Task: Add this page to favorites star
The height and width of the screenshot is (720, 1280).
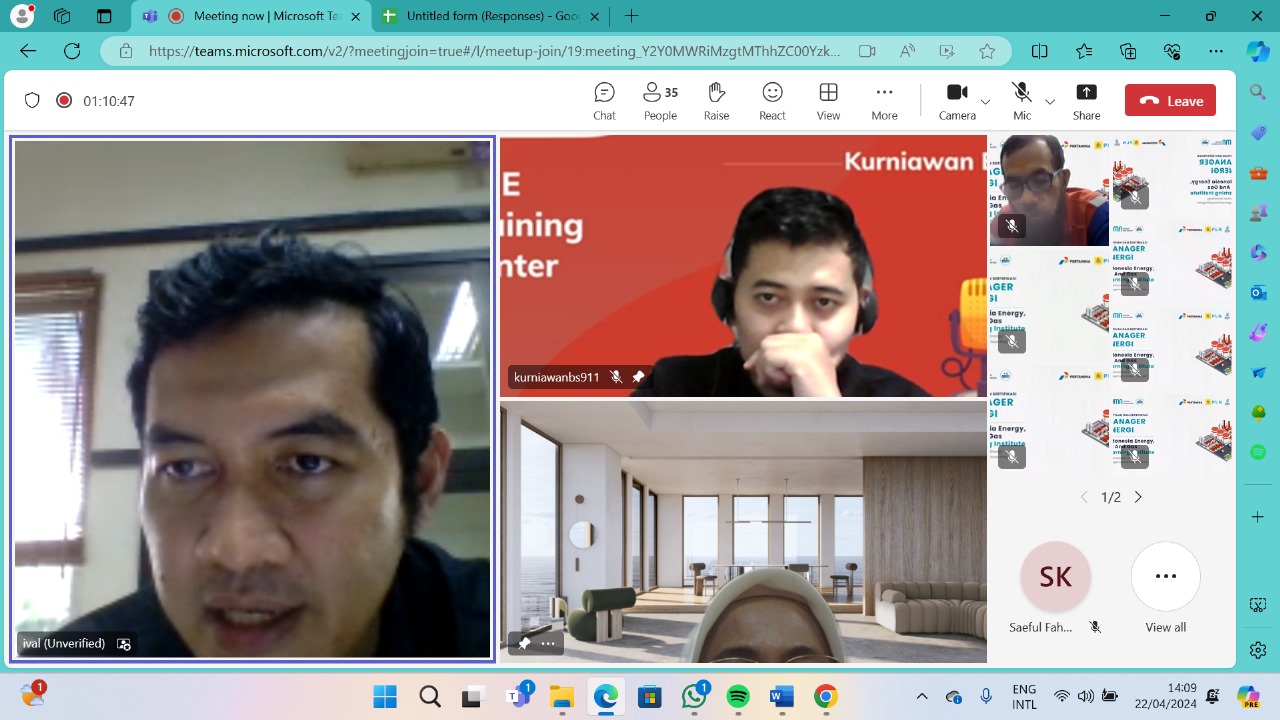Action: tap(987, 51)
